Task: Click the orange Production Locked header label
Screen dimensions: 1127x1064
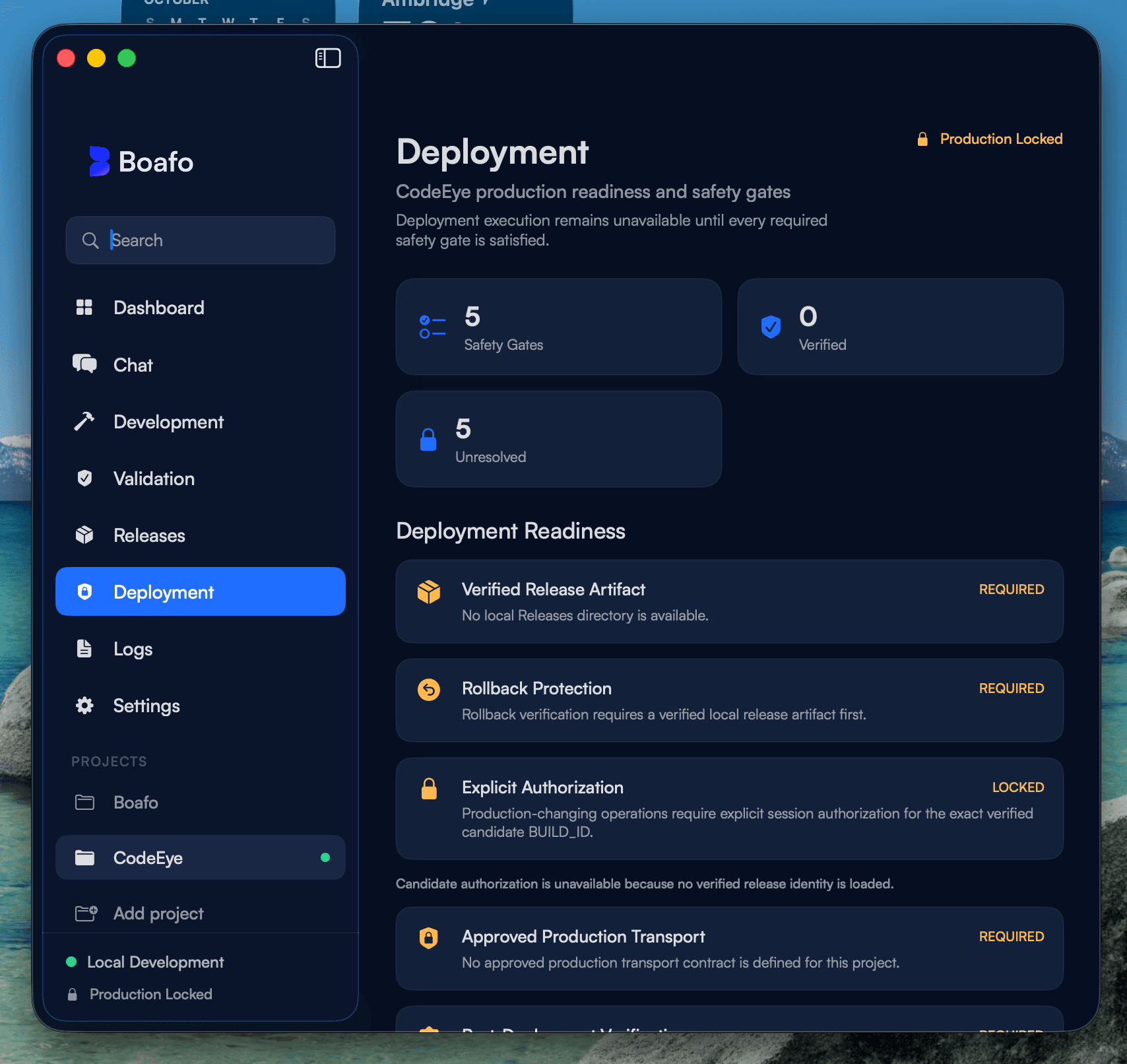Action: [1001, 139]
